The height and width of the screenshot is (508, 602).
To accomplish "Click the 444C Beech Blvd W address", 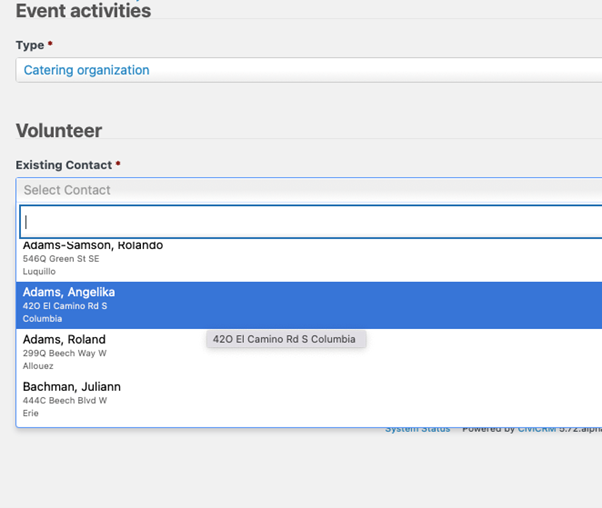I will point(64,400).
